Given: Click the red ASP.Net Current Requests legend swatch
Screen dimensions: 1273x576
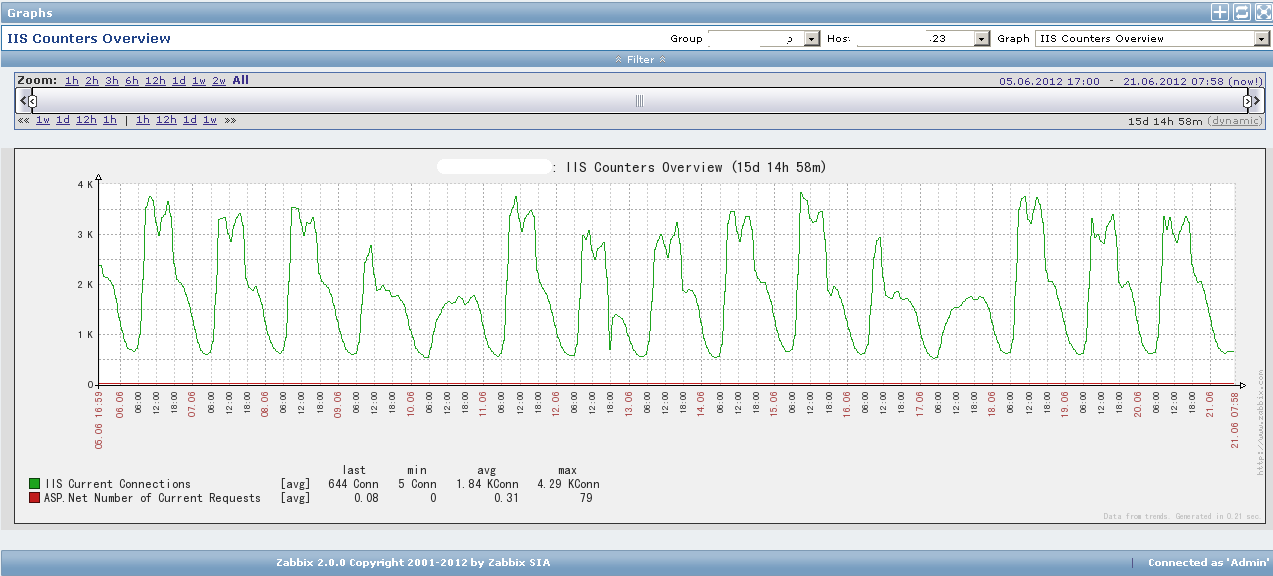Looking at the screenshot, I should click(x=35, y=498).
